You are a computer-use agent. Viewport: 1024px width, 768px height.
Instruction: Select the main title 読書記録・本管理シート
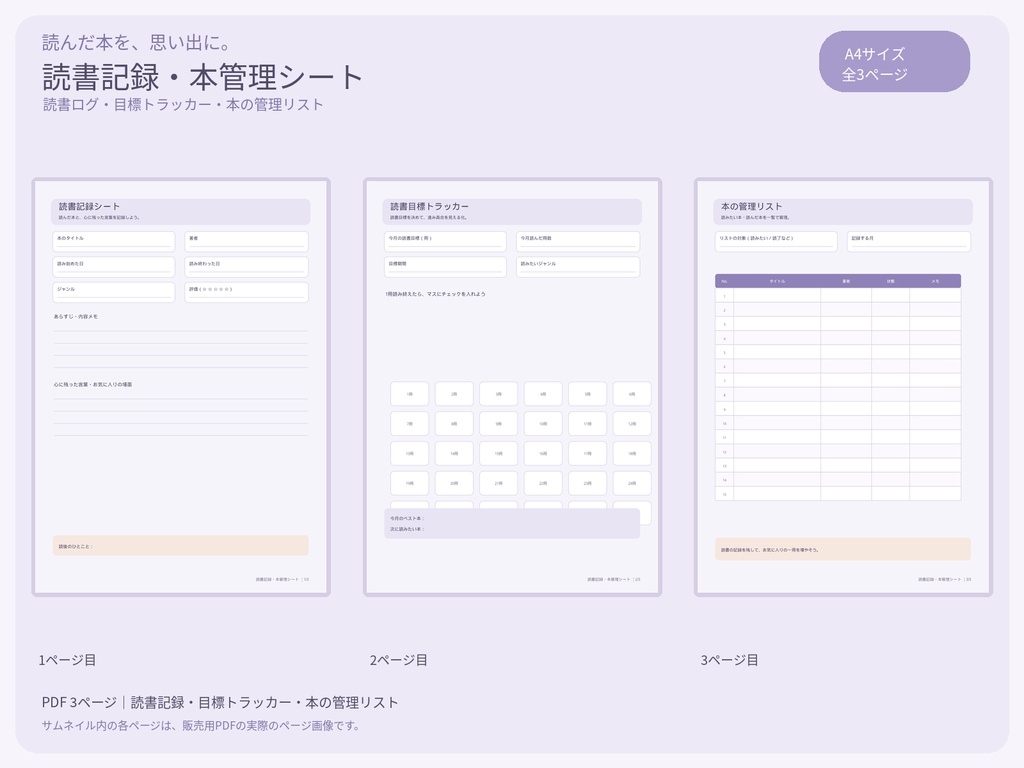coord(202,77)
